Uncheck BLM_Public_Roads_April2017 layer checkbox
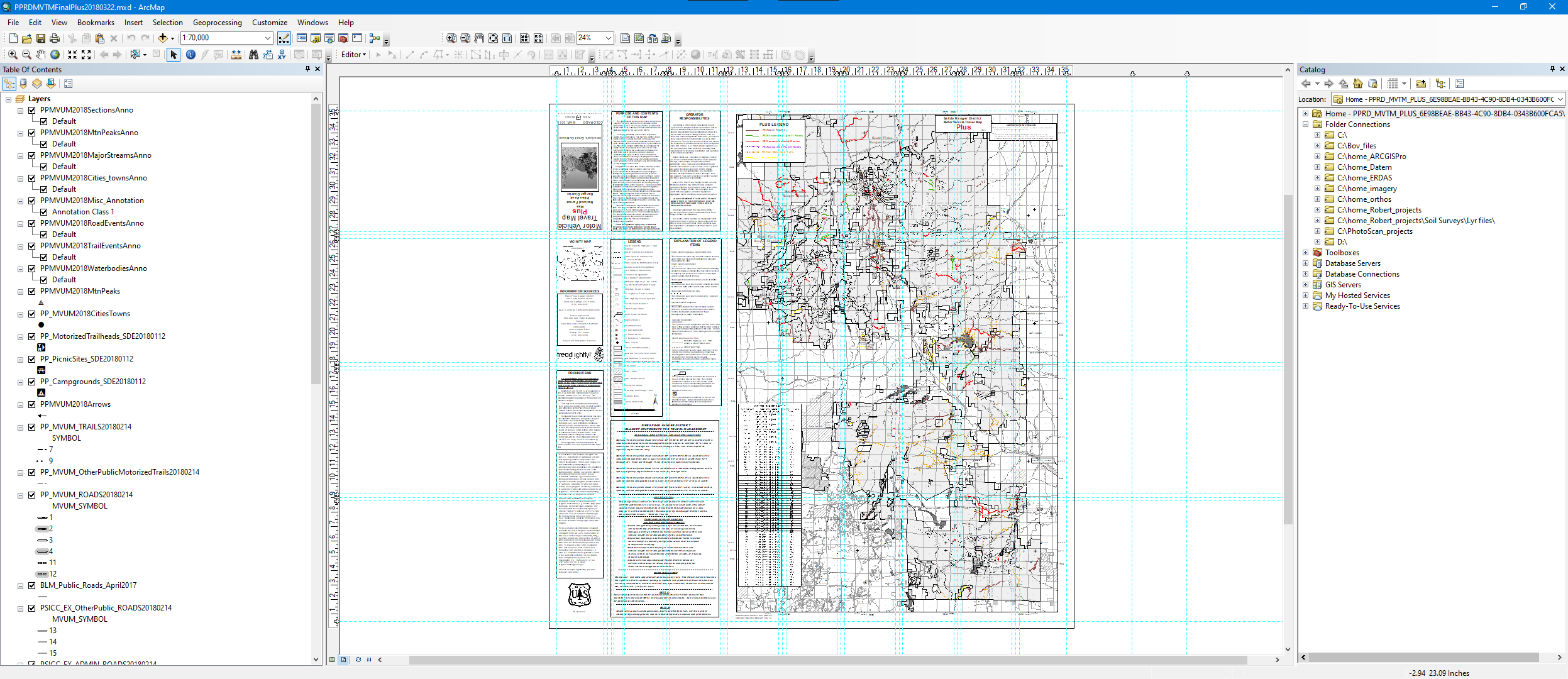 point(32,585)
